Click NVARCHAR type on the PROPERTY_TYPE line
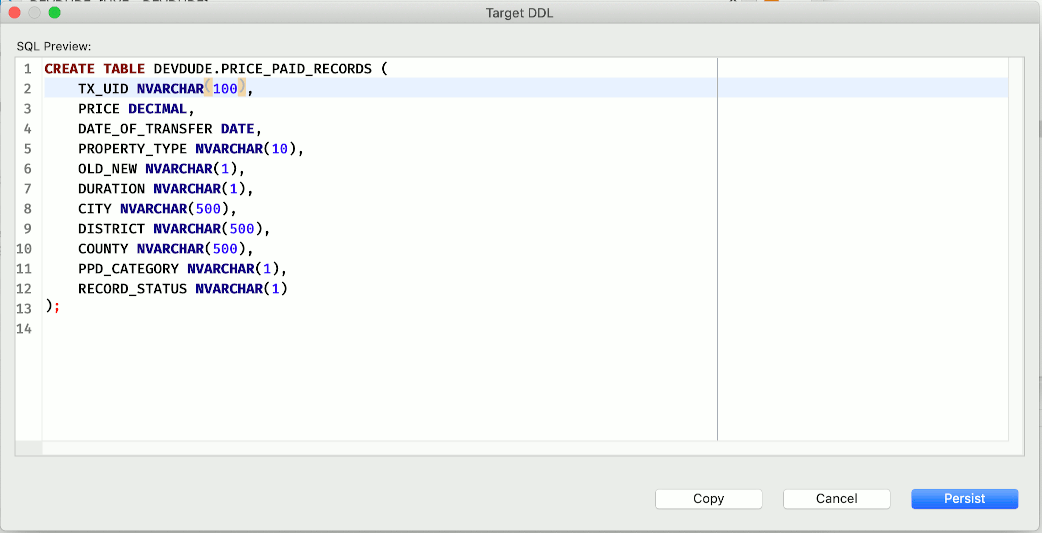This screenshot has height=533, width=1042. point(229,149)
